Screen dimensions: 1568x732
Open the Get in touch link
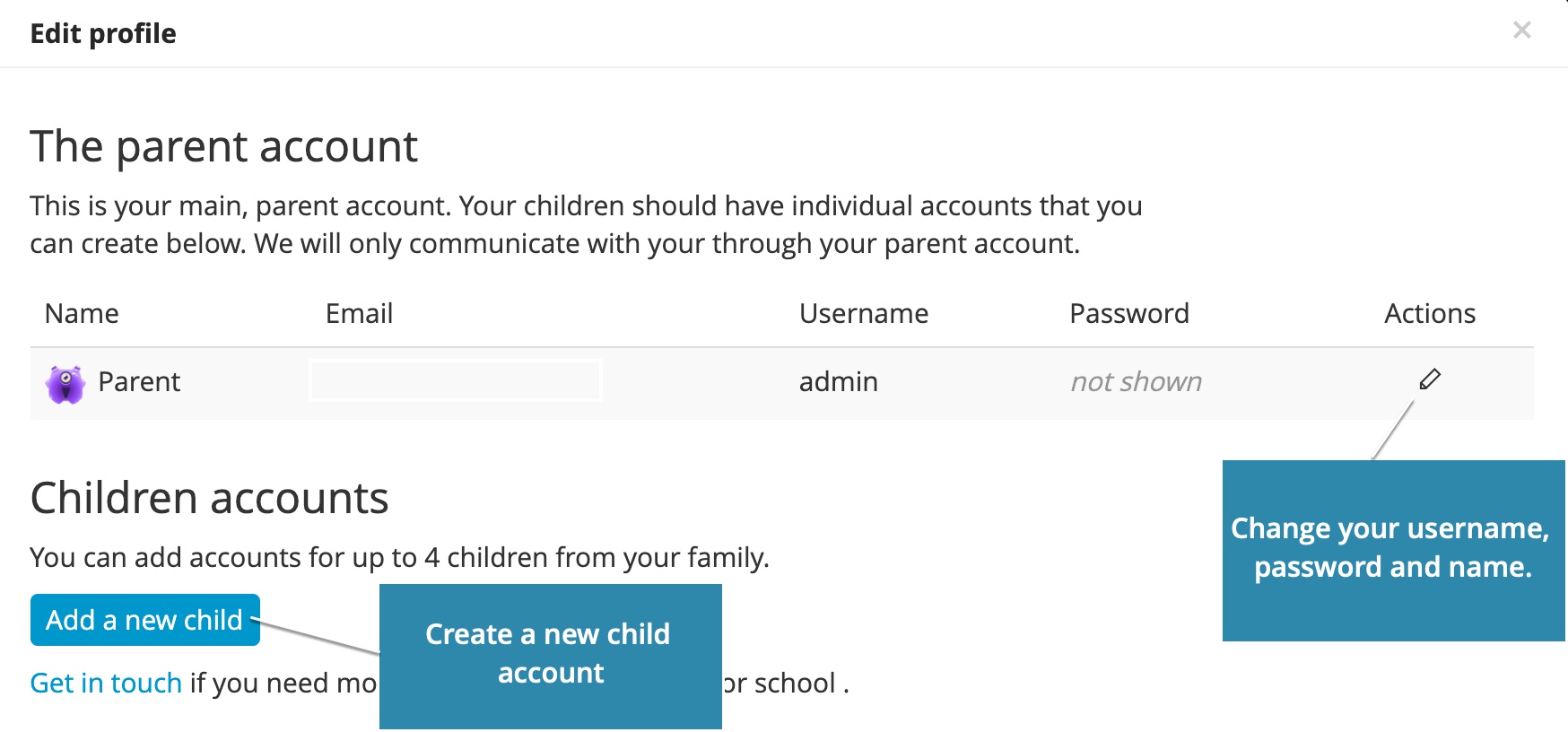(106, 684)
